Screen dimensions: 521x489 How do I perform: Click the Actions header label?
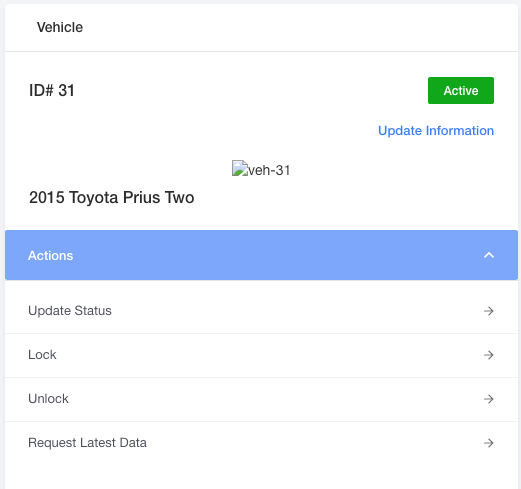point(50,256)
